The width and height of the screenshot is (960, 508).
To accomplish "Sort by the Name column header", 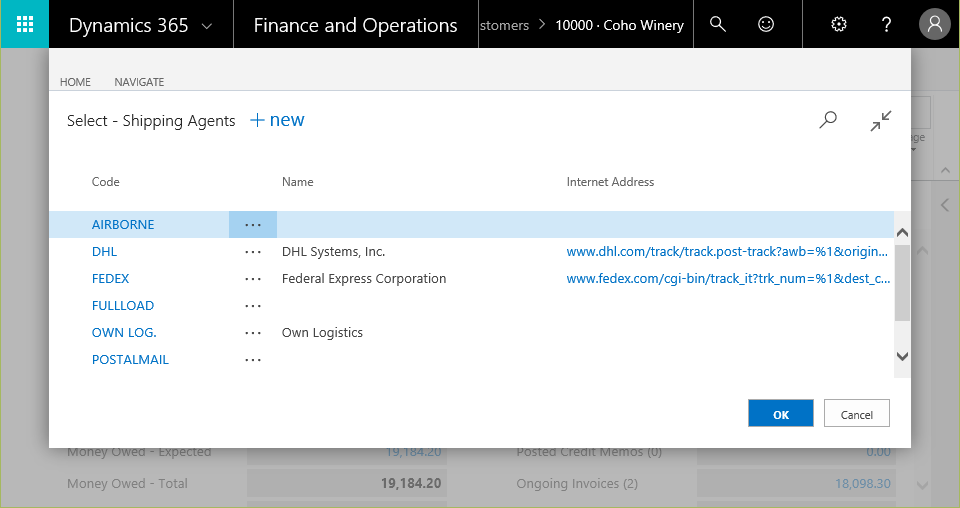I will click(298, 182).
